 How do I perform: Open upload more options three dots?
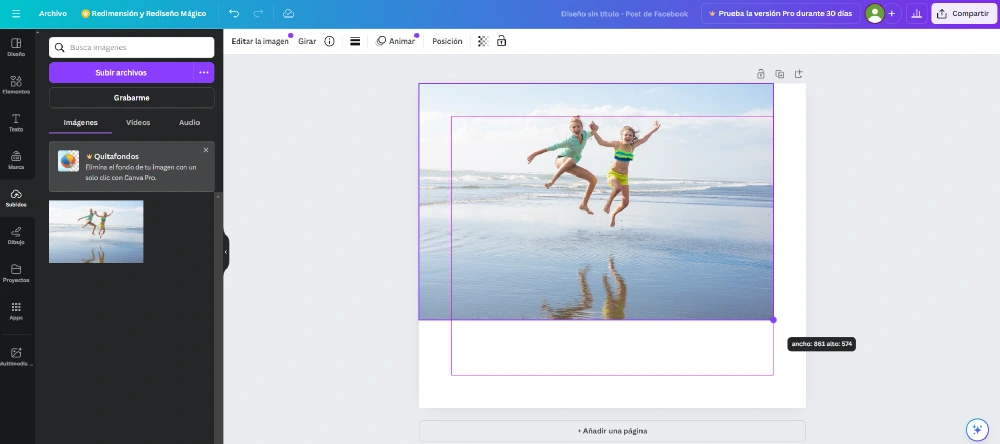204,73
